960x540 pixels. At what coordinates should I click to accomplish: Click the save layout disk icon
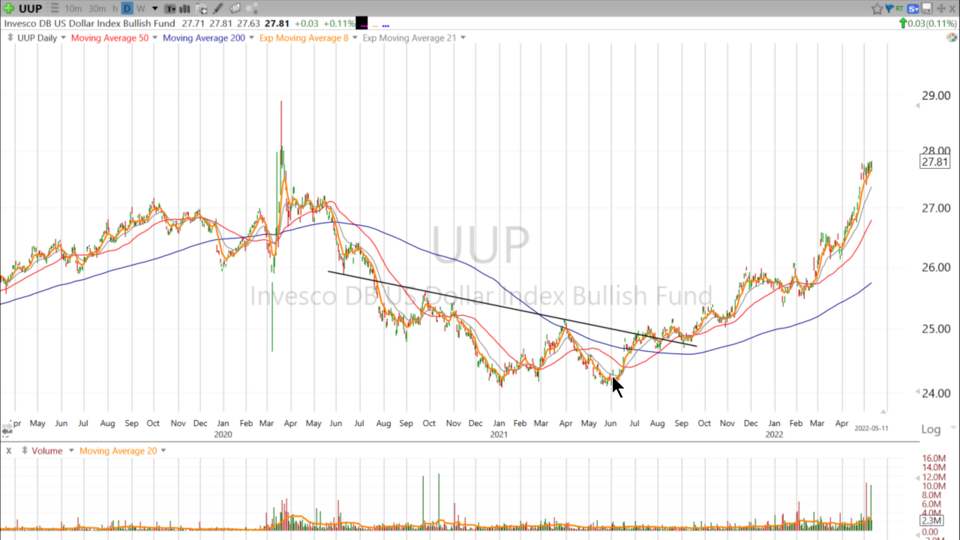pyautogui.click(x=927, y=9)
